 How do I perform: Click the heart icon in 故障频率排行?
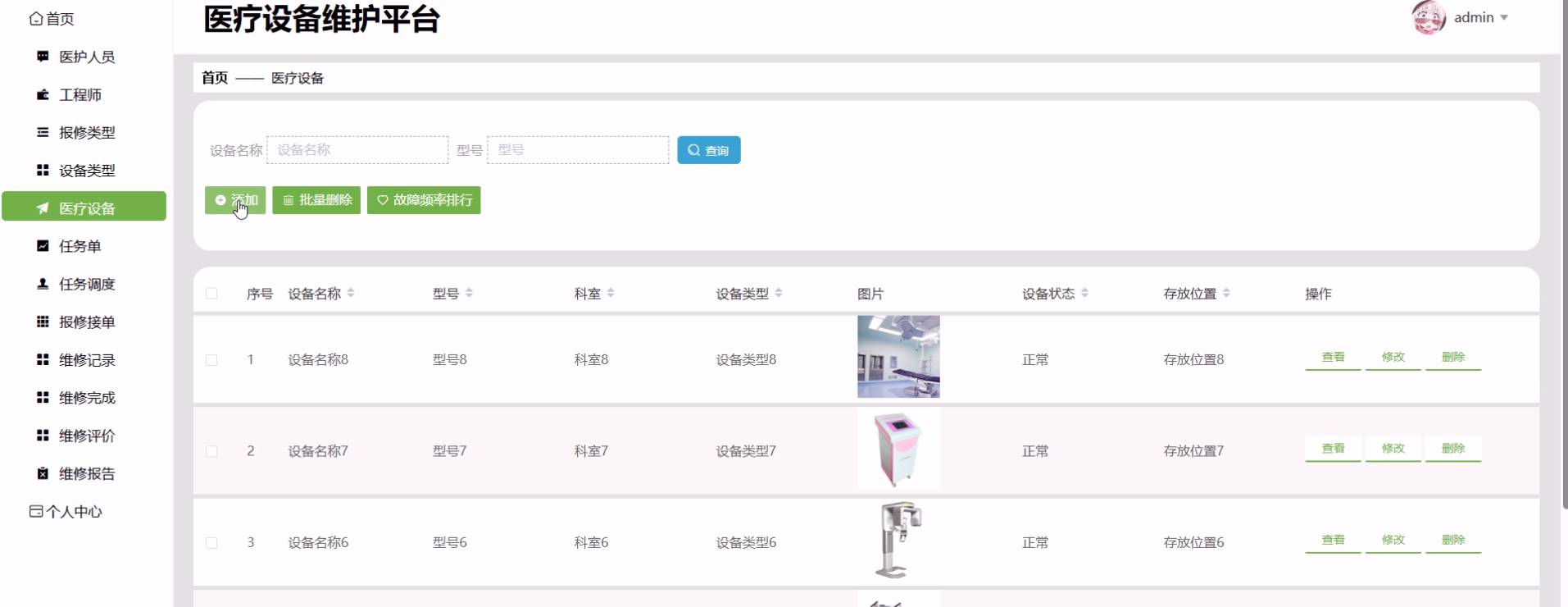(x=383, y=200)
